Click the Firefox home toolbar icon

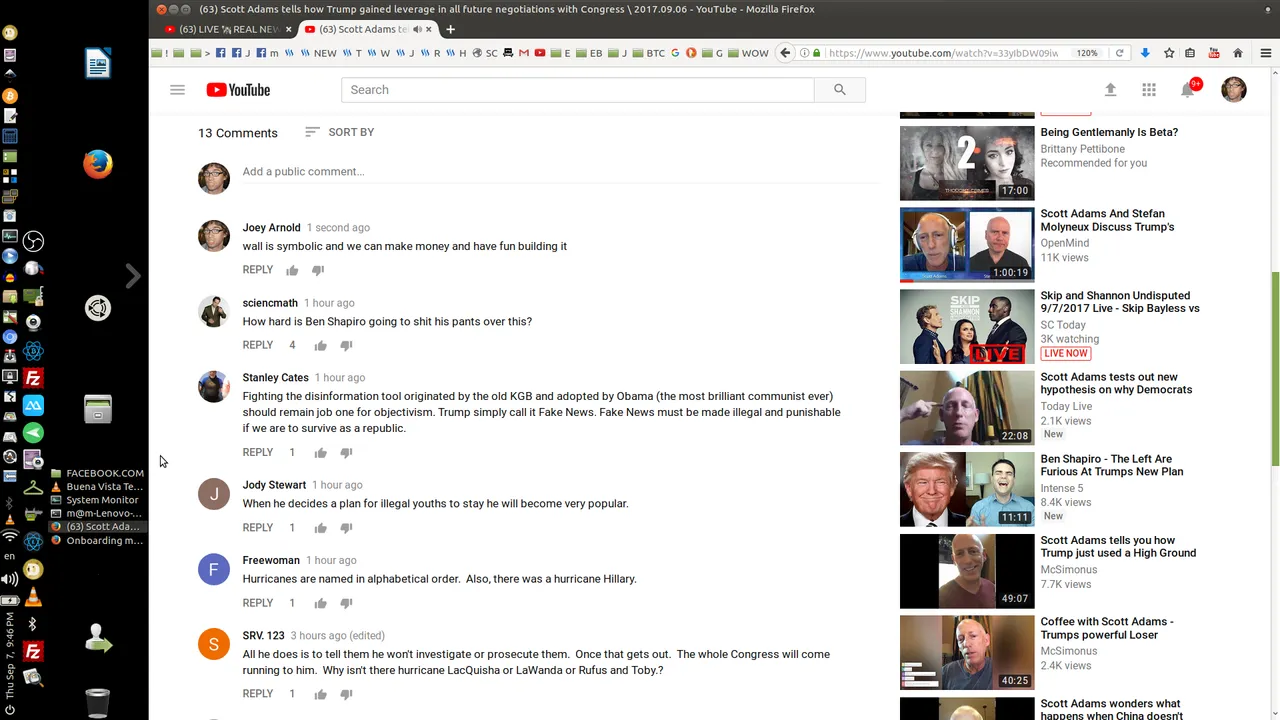1238,53
